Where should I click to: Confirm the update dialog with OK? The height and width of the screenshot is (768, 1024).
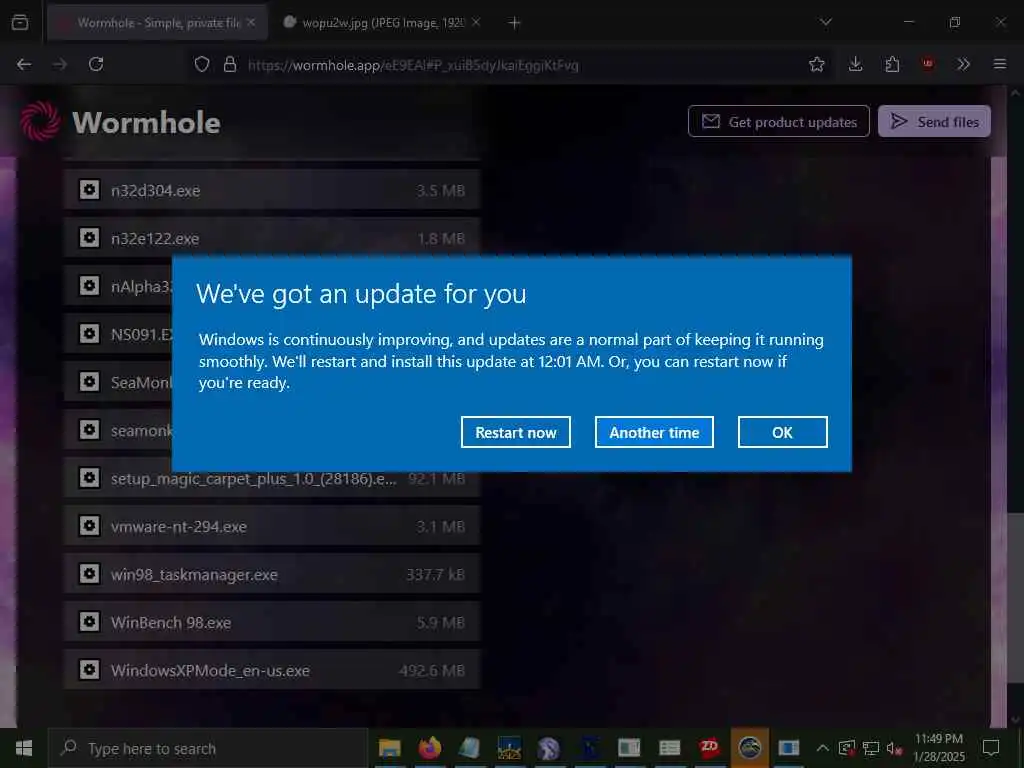click(782, 432)
